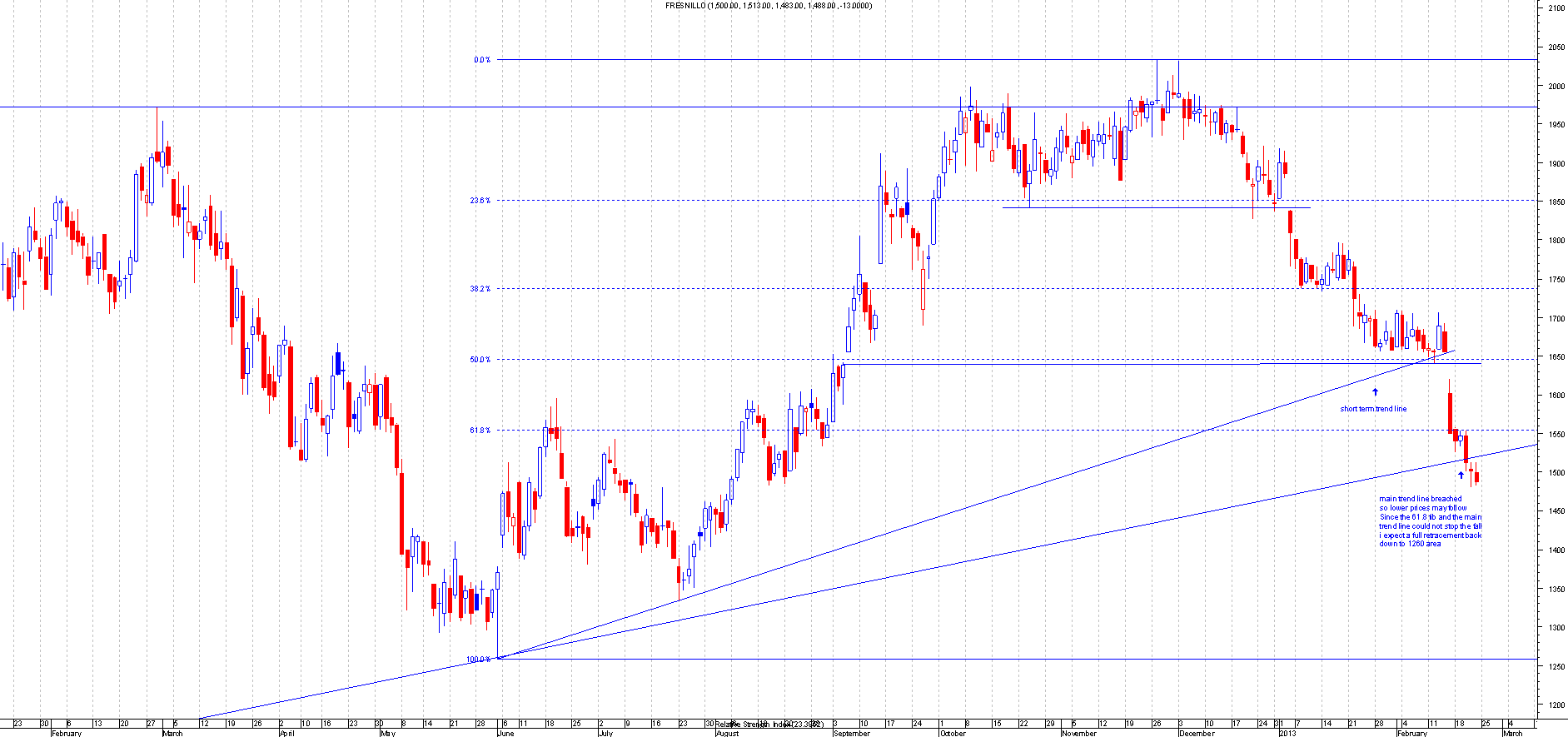This screenshot has width=1568, height=737.
Task: Click the FRESNILLO chart title text
Action: (769, 6)
